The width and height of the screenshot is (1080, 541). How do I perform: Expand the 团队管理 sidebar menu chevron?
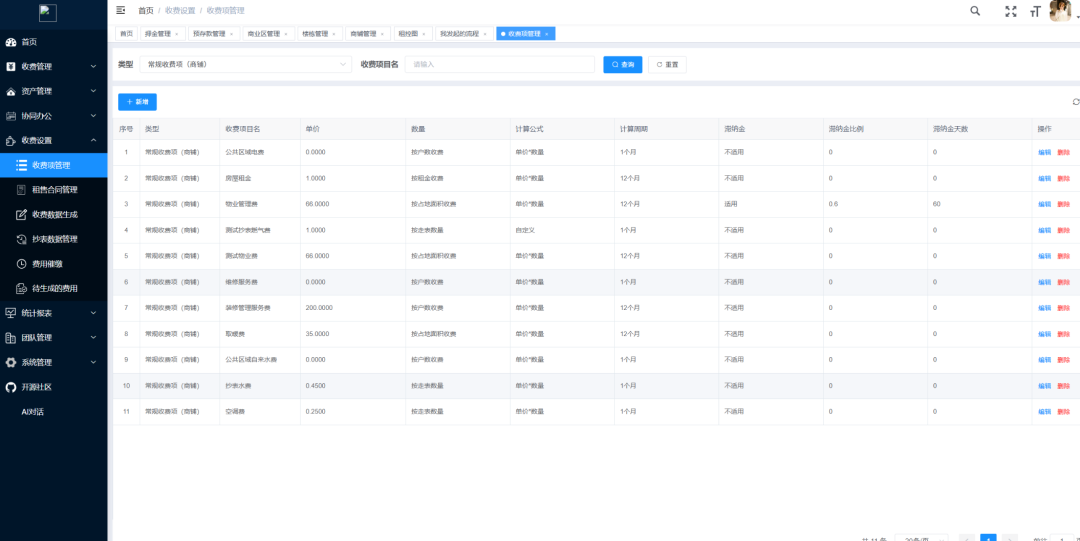pos(94,338)
